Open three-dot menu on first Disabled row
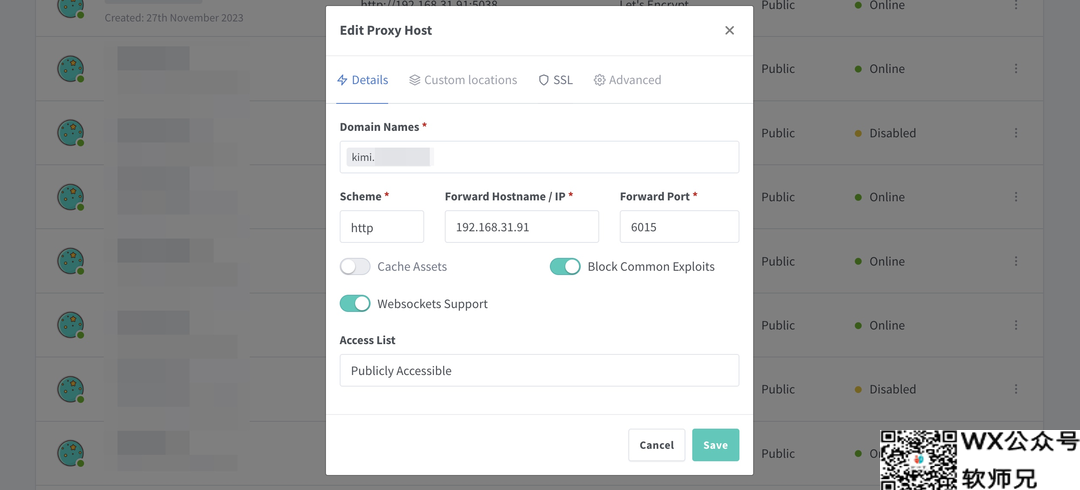The width and height of the screenshot is (1080, 490). tap(1016, 132)
